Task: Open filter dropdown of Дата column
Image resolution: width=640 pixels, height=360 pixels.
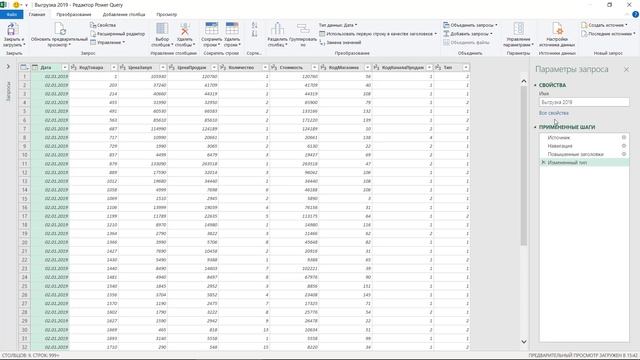Action: pos(64,67)
